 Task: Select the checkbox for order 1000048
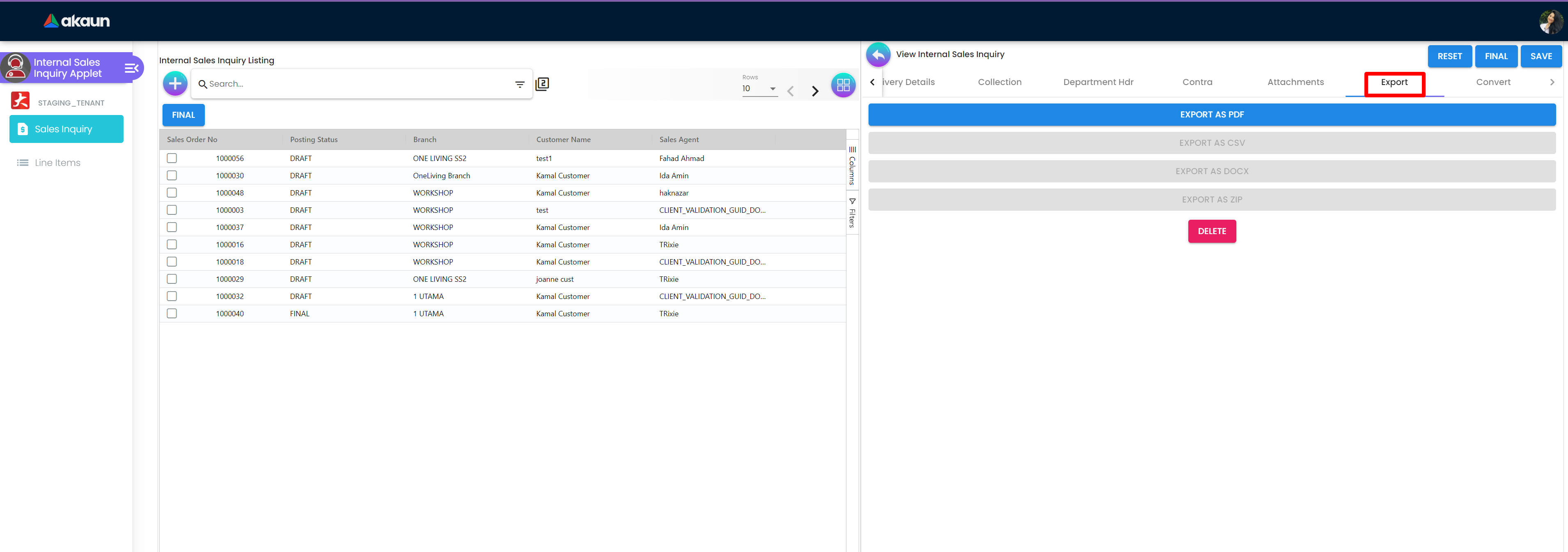pyautogui.click(x=172, y=193)
